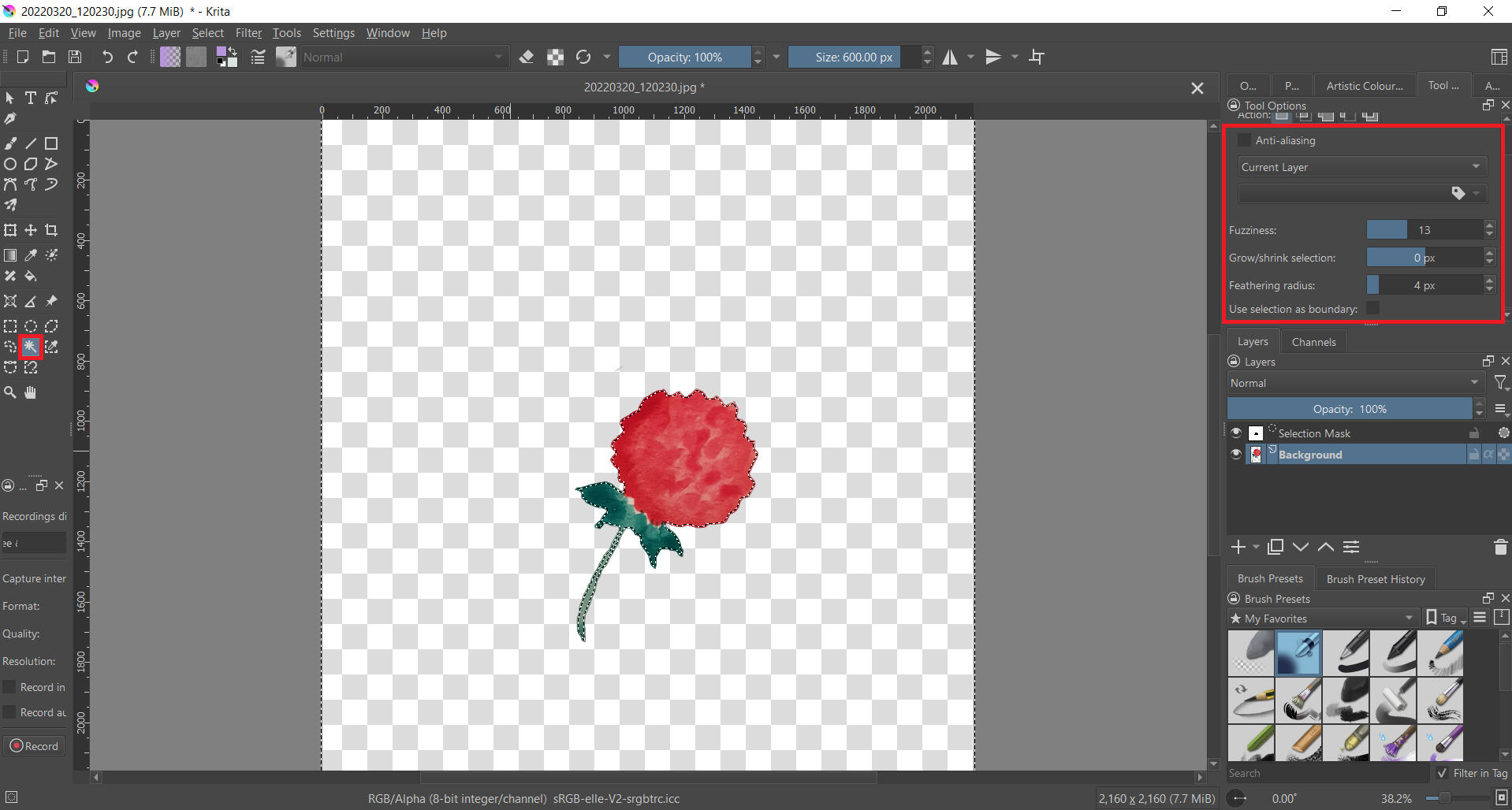Select the Text tool in toolbox
Screen dimensions: 1512x810
pyautogui.click(x=31, y=98)
